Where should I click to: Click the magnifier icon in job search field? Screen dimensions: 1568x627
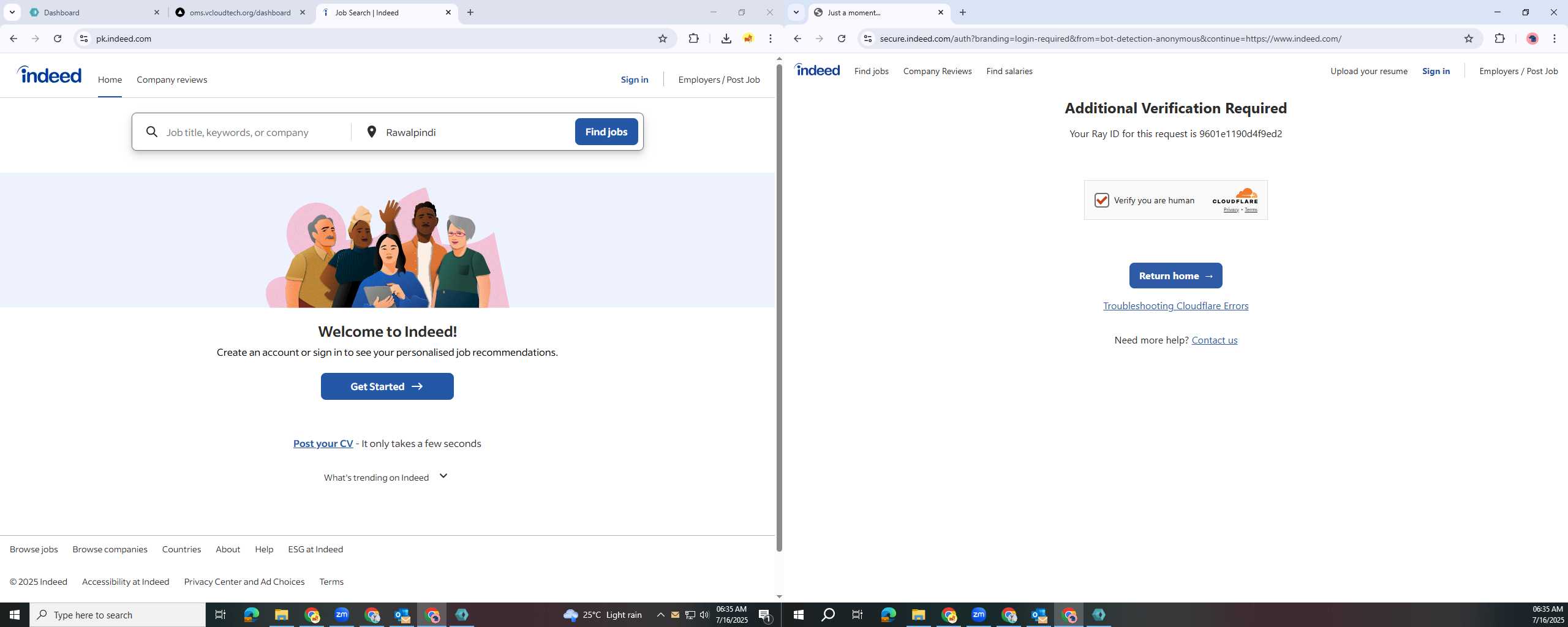[x=152, y=132]
